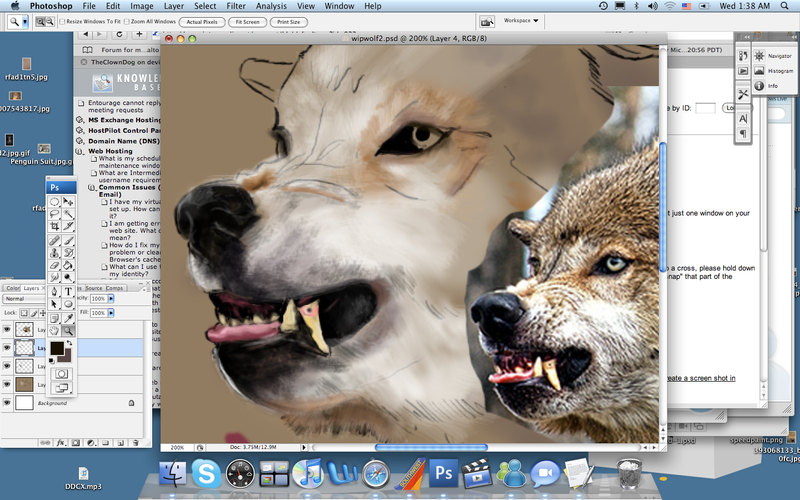The image size is (800, 500).
Task: Select the Eyedropper tool
Action: coord(68,318)
